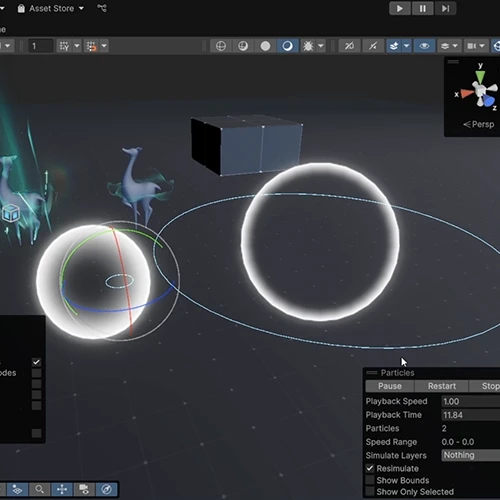Open the layers stack dropdown arrow
Screen dimensions: 500x500
[455, 46]
